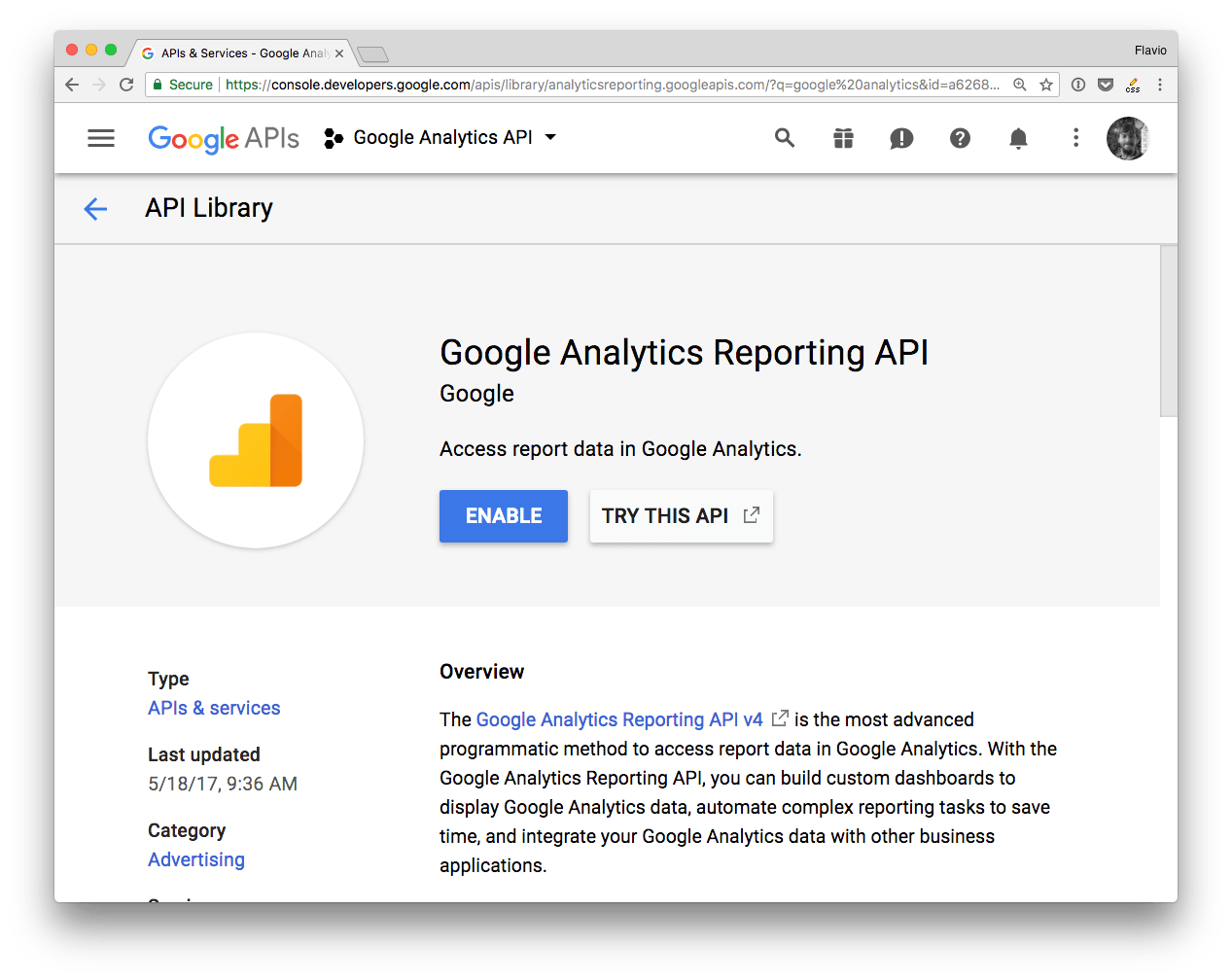Open the three-dot overflow menu
The image size is (1232, 980).
(1075, 138)
